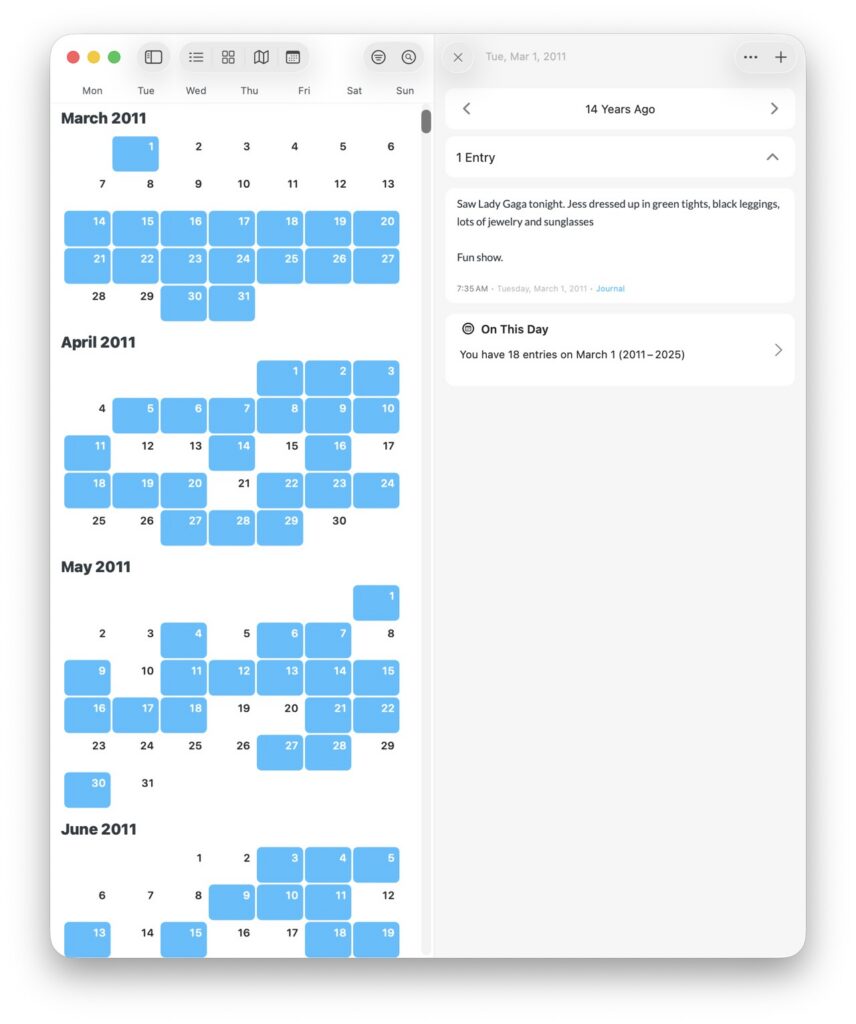Go to previous year's entry
The height and width of the screenshot is (1024, 856).
(x=467, y=109)
